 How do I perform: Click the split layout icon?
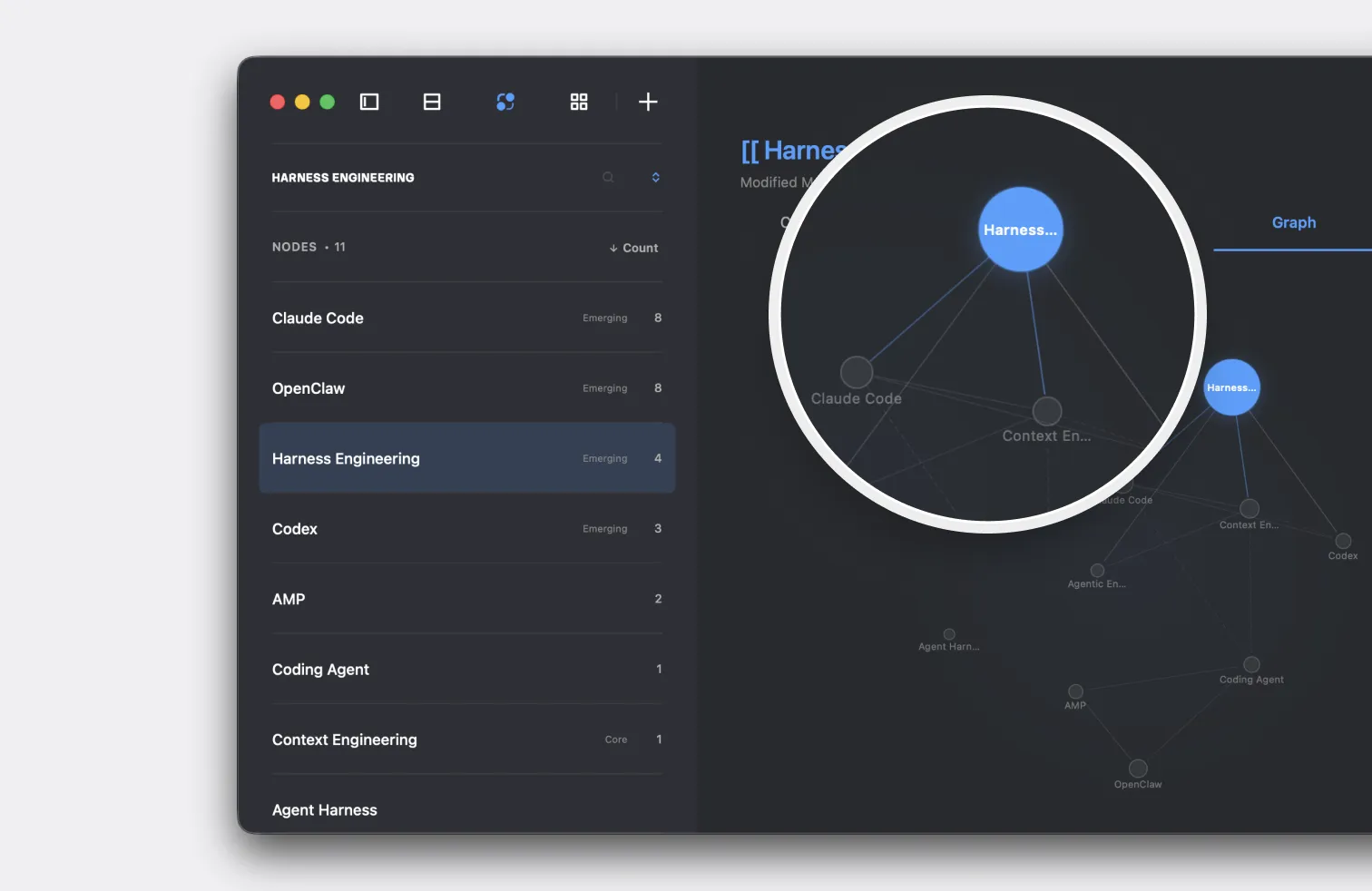[432, 102]
